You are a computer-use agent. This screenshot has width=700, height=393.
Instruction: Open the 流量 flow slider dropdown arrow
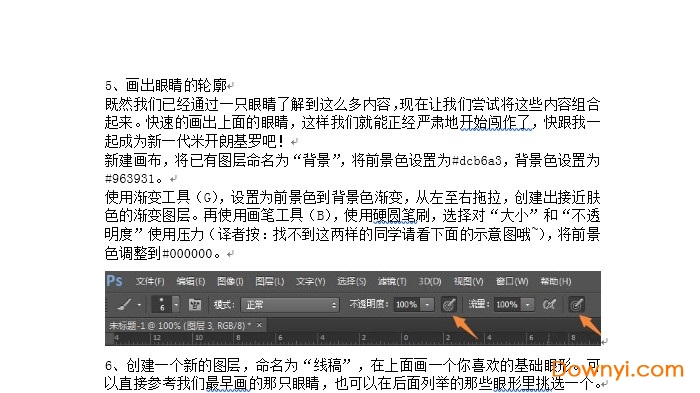pos(528,305)
